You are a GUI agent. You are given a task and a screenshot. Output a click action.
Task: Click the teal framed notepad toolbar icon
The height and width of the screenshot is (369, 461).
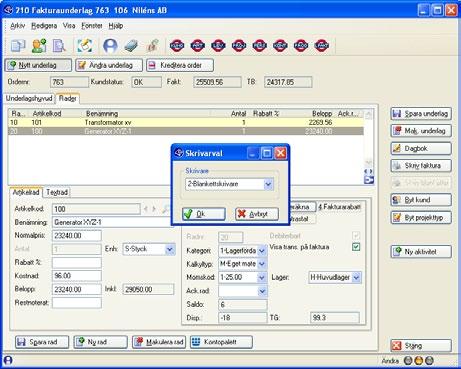pos(85,45)
